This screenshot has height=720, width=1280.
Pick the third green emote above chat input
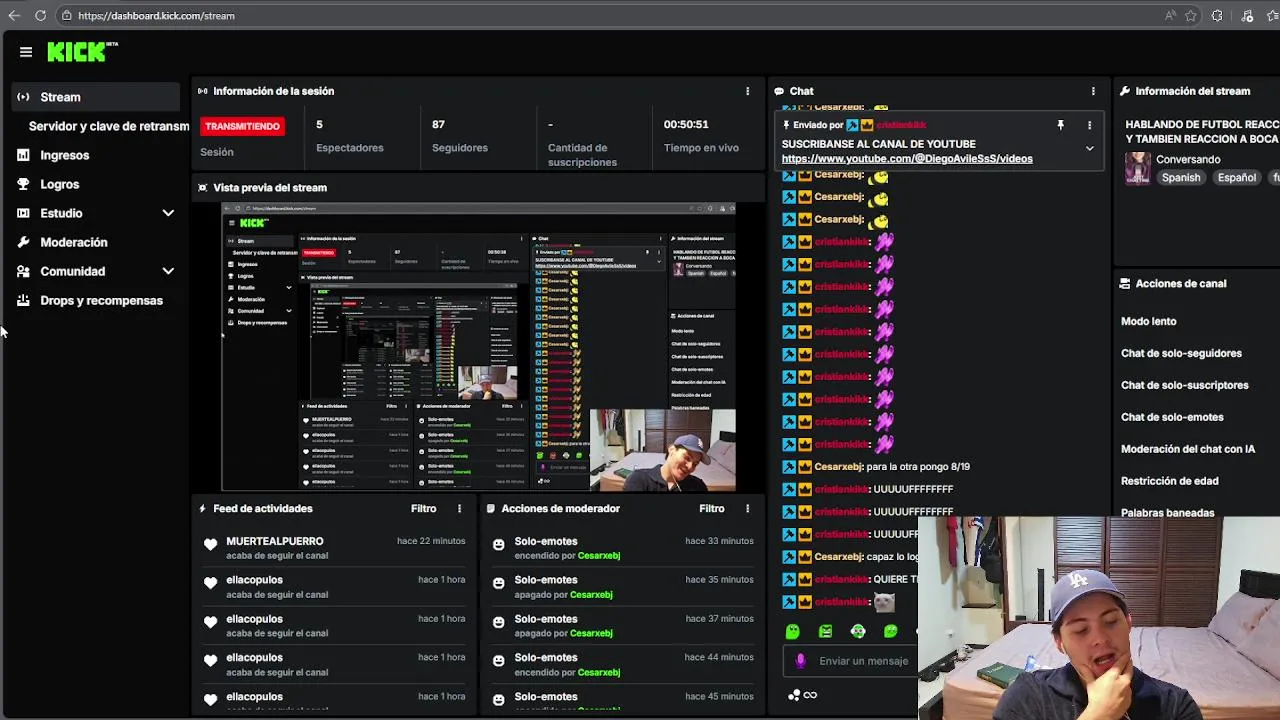pyautogui.click(x=858, y=632)
